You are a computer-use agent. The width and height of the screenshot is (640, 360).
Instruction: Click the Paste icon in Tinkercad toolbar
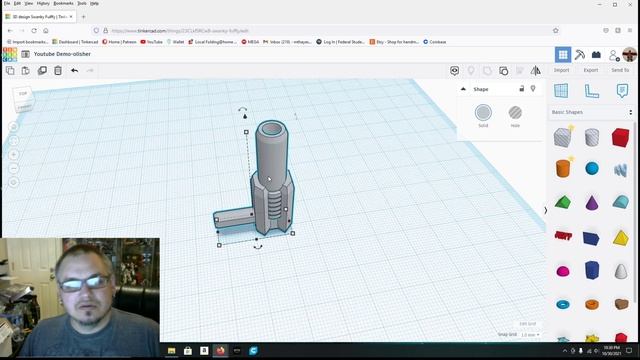point(25,71)
